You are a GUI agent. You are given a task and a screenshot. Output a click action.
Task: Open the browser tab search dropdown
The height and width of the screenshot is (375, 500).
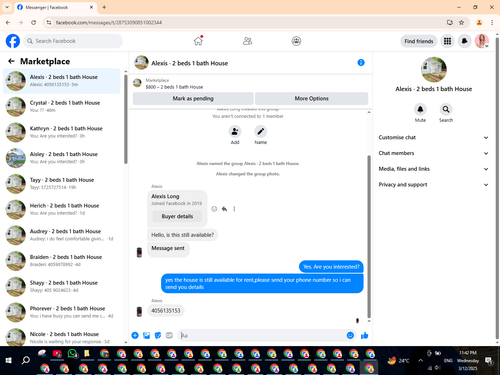(7, 7)
